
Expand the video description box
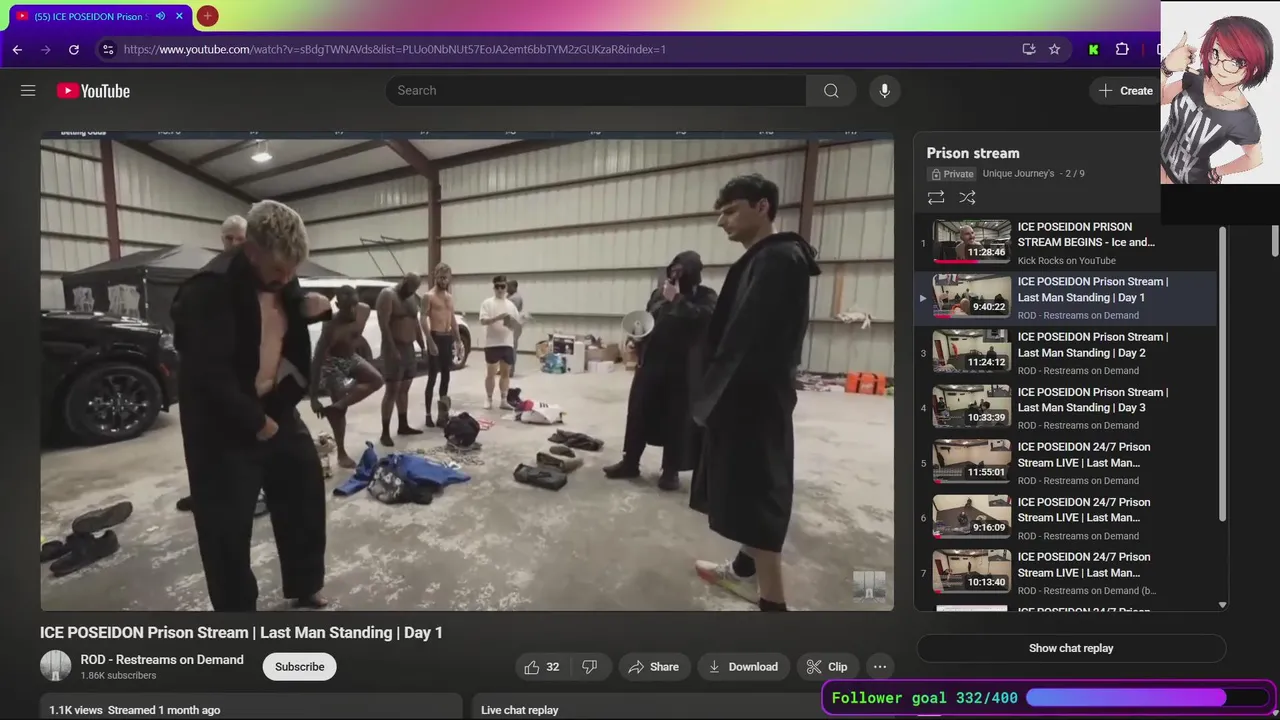(x=251, y=707)
